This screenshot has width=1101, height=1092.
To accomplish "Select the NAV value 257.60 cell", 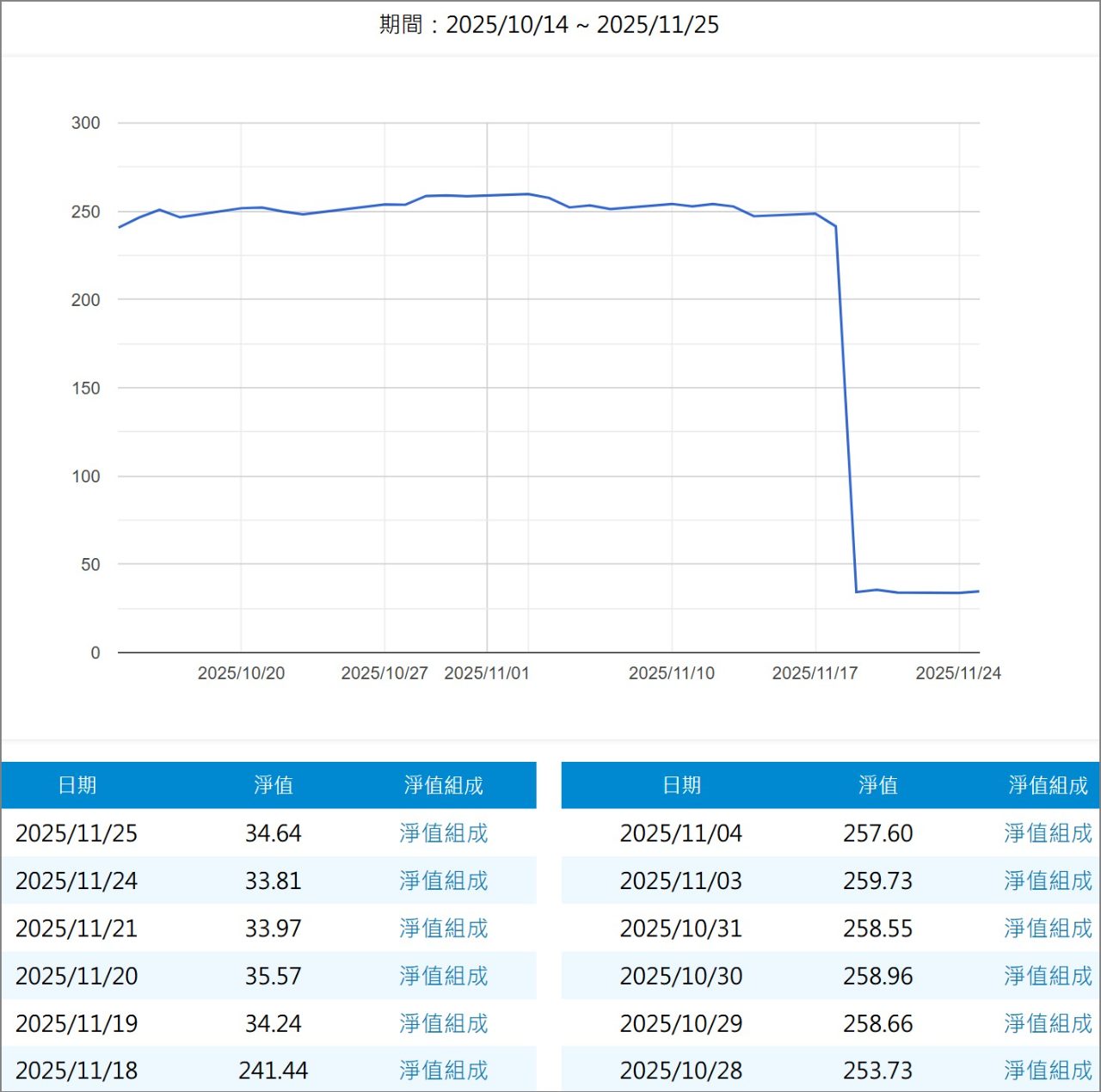I will tap(876, 832).
